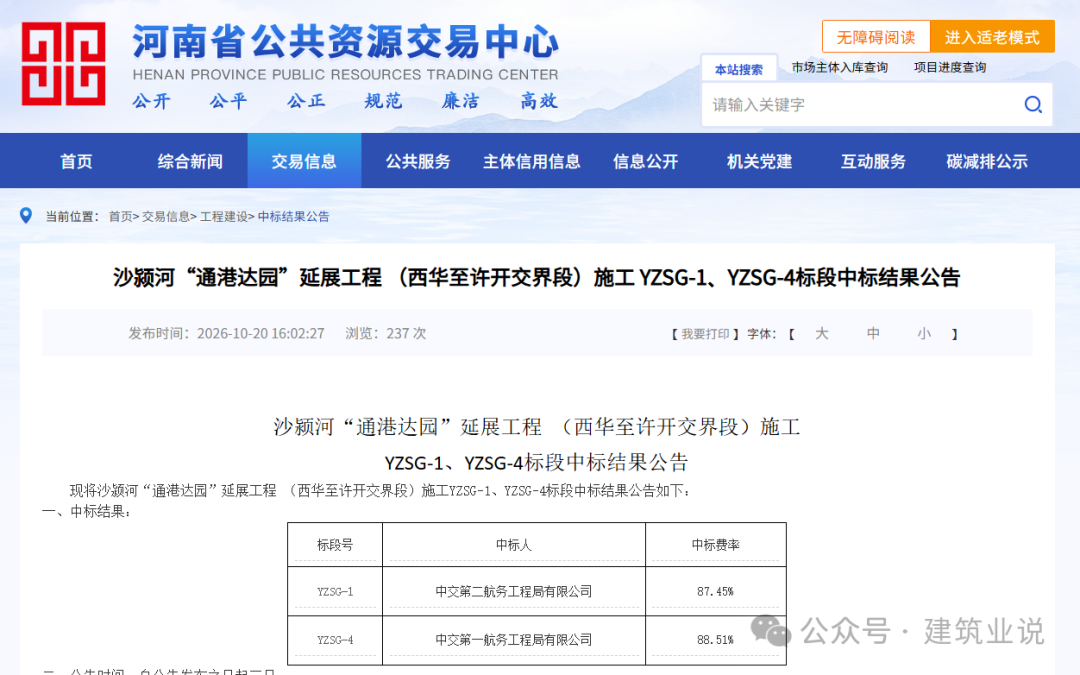Image resolution: width=1080 pixels, height=675 pixels.
Task: Click the magnifier search icon
Action: [1032, 105]
